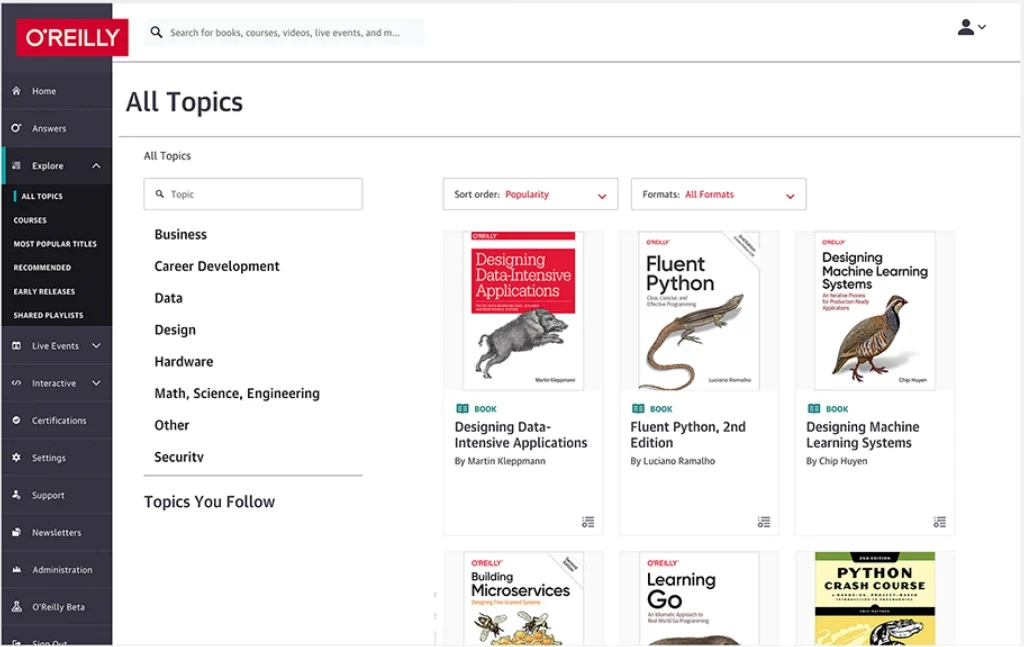The width and height of the screenshot is (1024, 647).
Task: Add Designing Data-Intensive Applications to playlist icon
Action: coord(588,522)
